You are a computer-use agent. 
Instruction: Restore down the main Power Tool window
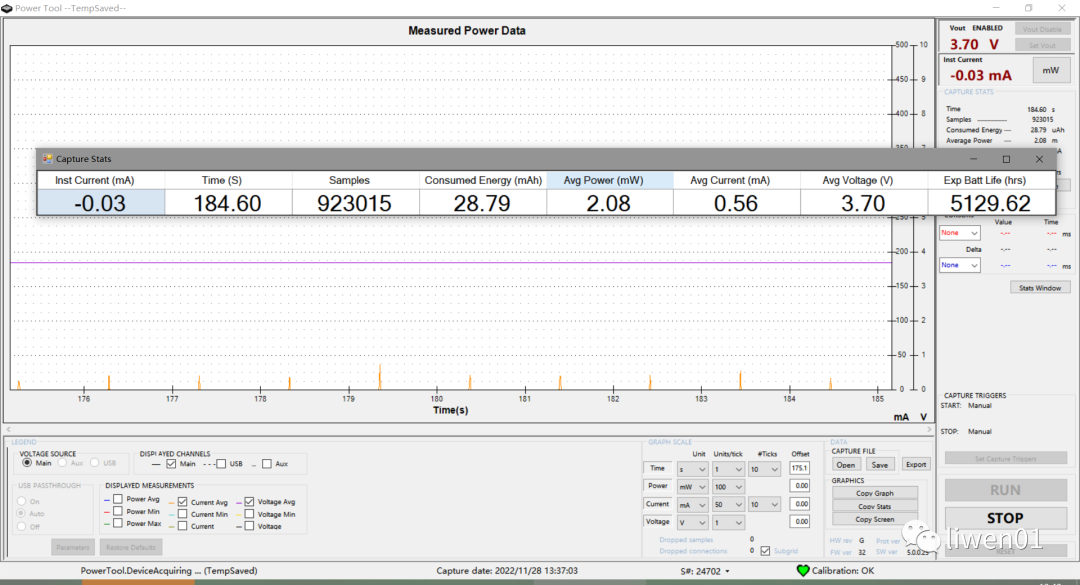1028,7
